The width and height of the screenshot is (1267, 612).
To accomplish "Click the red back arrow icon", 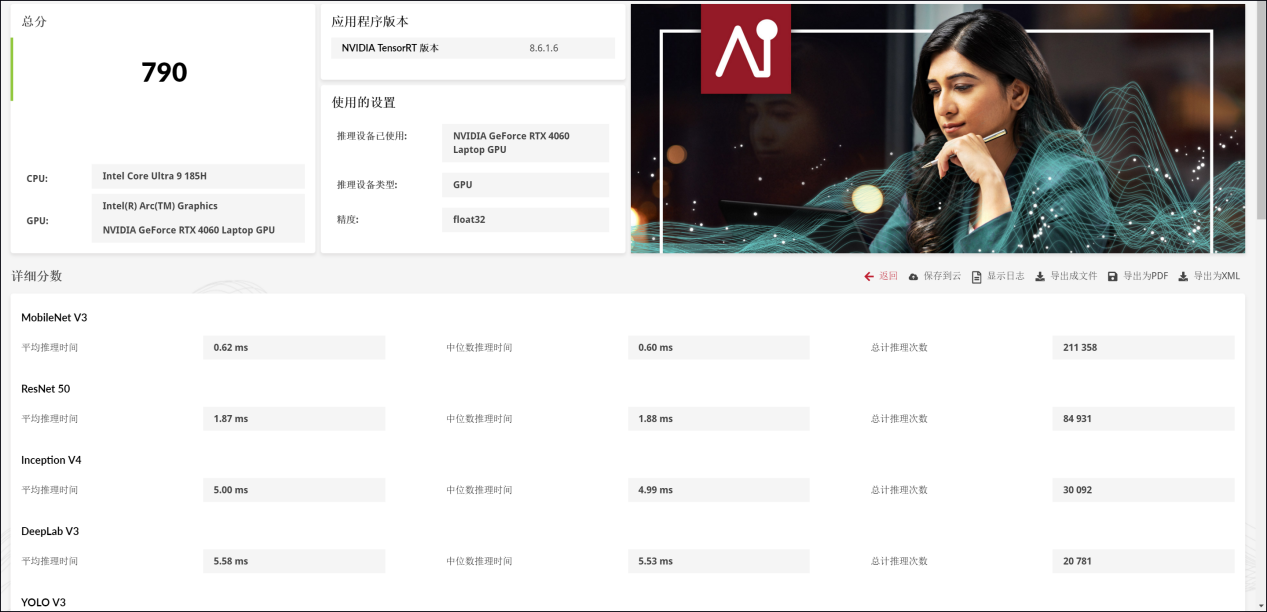I will pyautogui.click(x=869, y=276).
